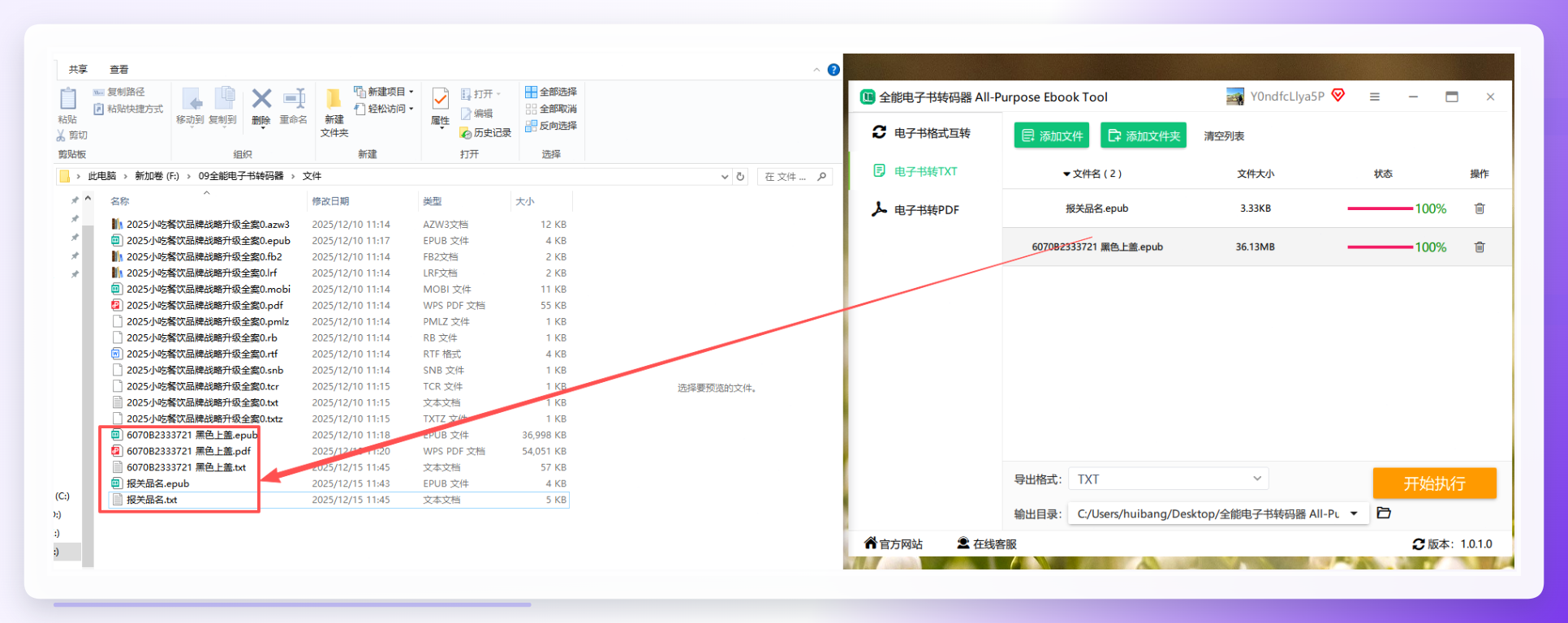Select the file ending in 0.rtf

pos(202,354)
